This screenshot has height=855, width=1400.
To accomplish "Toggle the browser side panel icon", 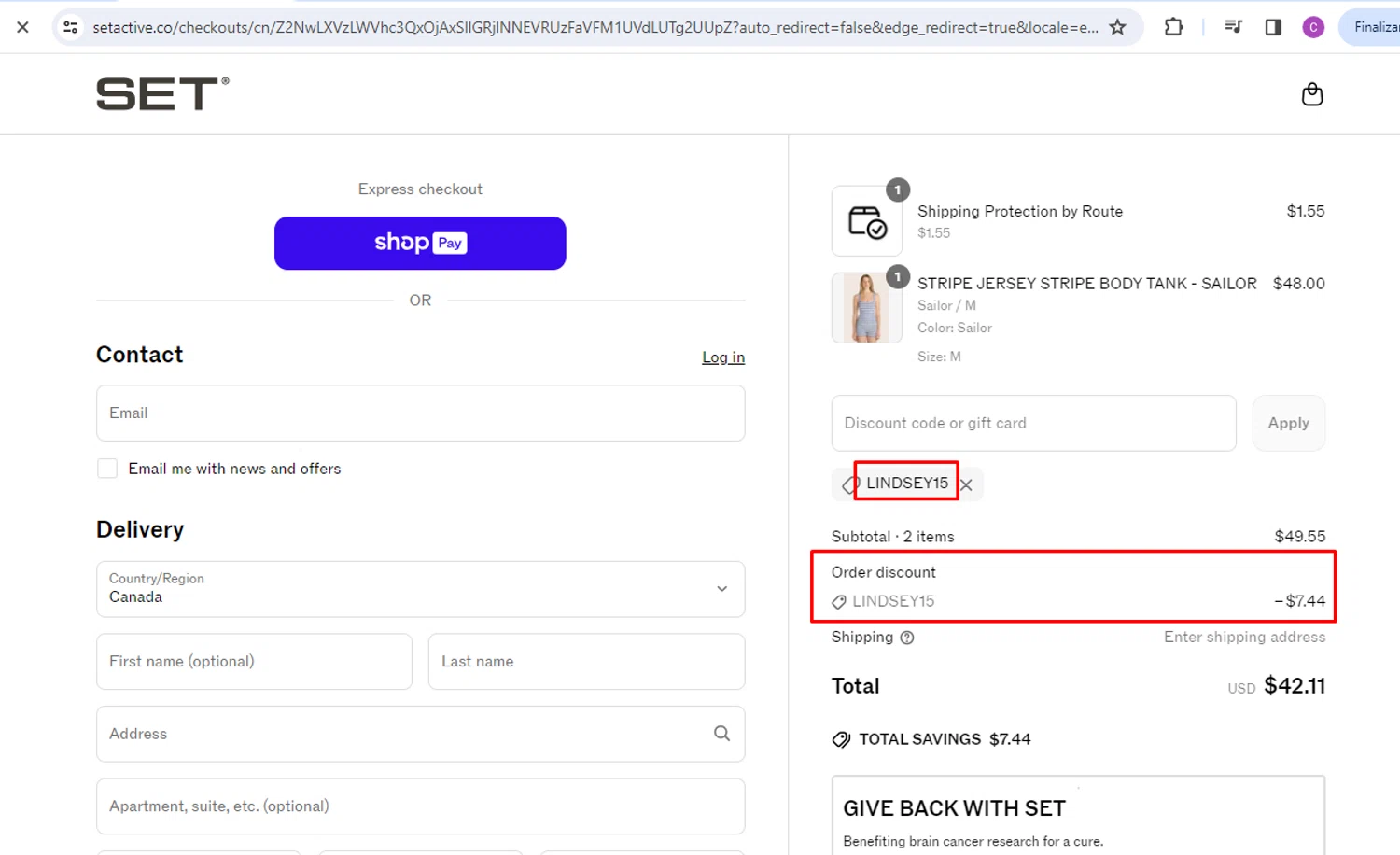I will [1273, 27].
